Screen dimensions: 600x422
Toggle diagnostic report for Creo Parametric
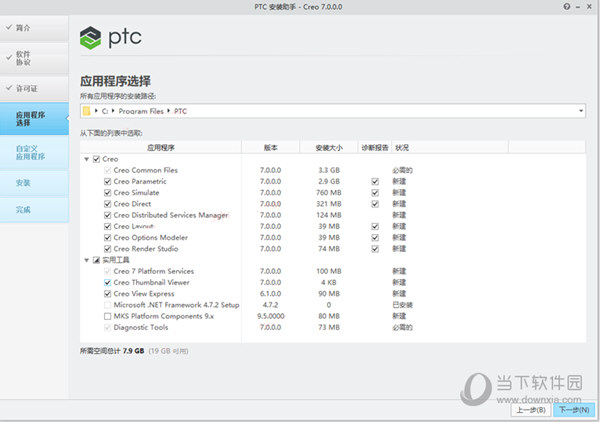click(375, 181)
